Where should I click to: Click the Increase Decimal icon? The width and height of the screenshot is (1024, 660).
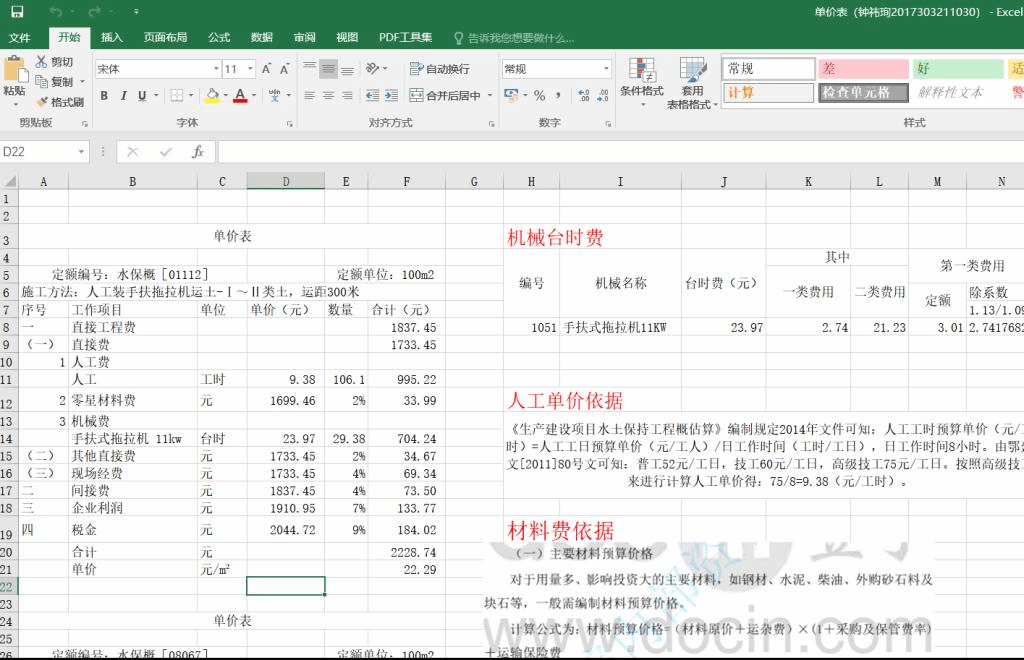pyautogui.click(x=583, y=95)
